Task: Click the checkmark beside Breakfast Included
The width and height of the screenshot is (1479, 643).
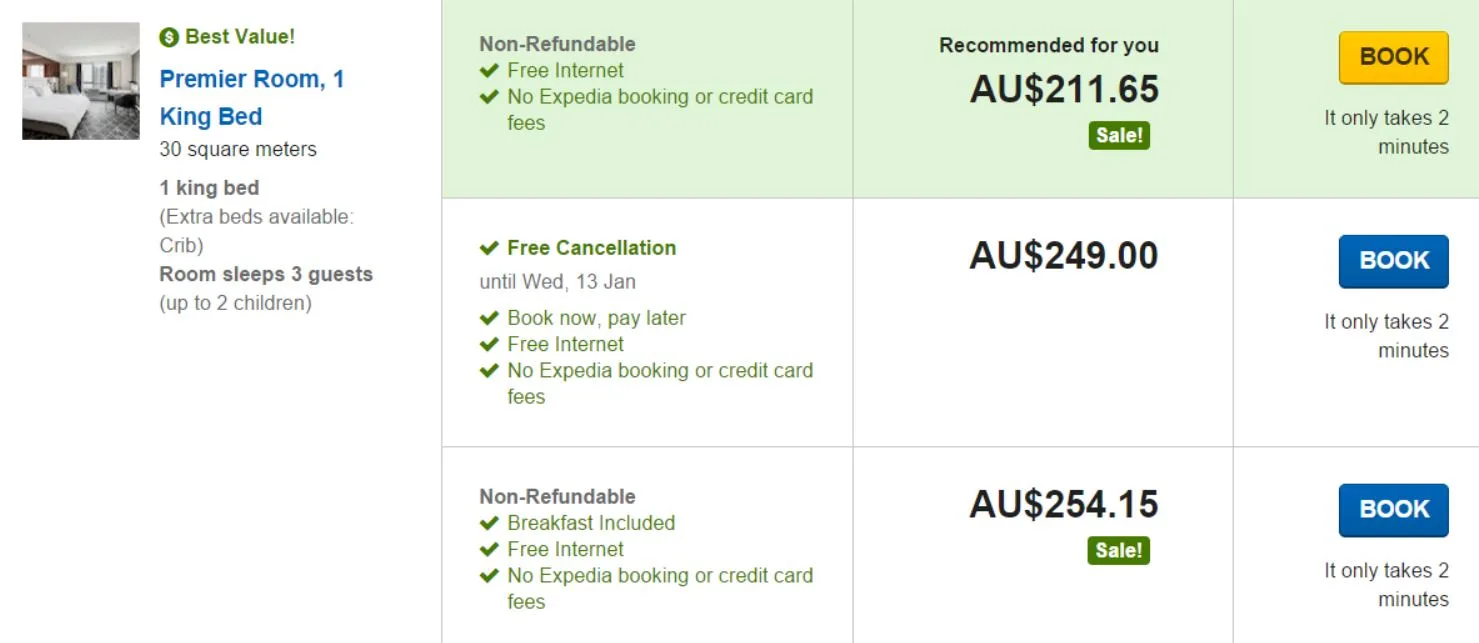Action: pyautogui.click(x=489, y=523)
